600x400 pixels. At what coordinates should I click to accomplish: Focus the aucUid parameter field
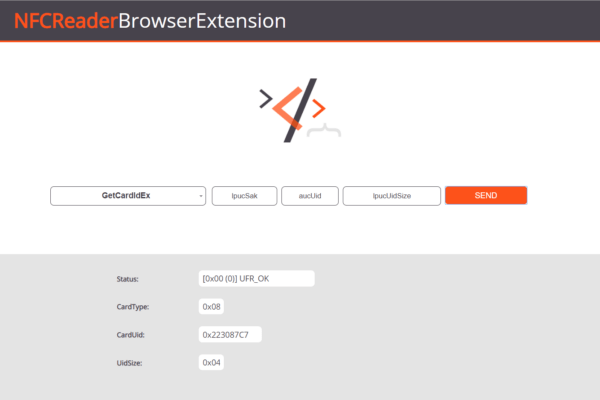tap(310, 196)
